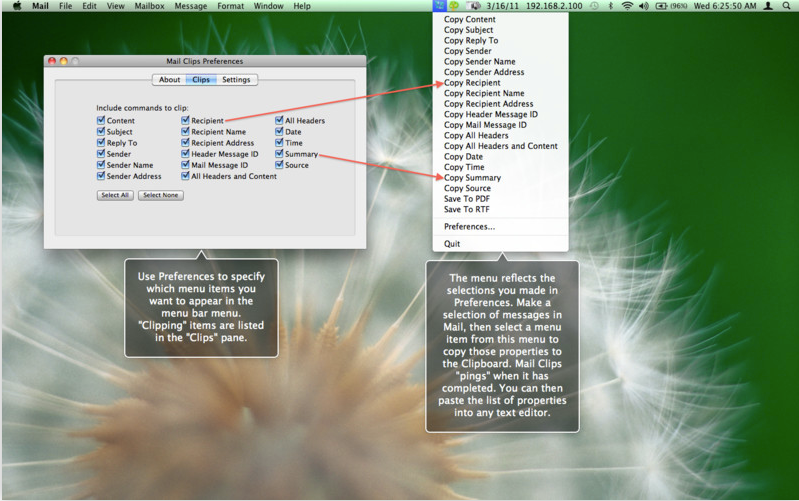The image size is (799, 501).
Task: Toggle the Recipient Name checkbox
Action: 185,131
